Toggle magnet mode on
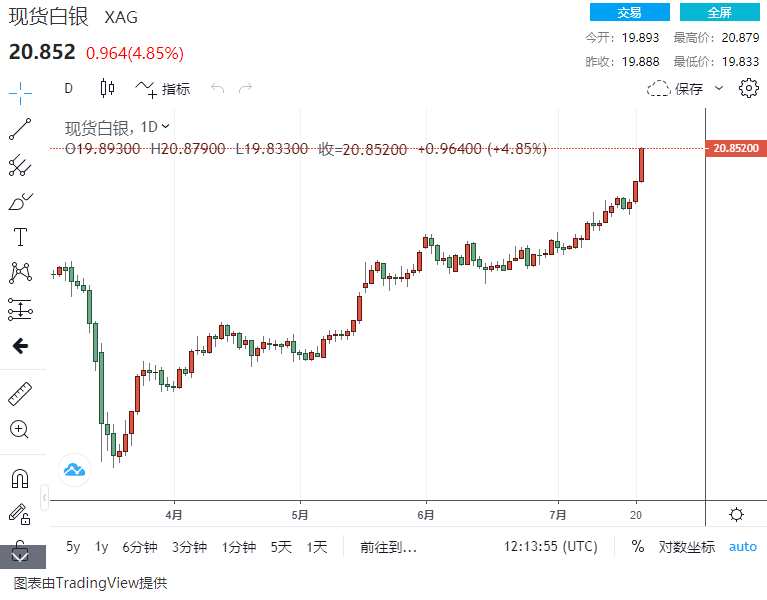This screenshot has width=767, height=600. click(x=20, y=477)
